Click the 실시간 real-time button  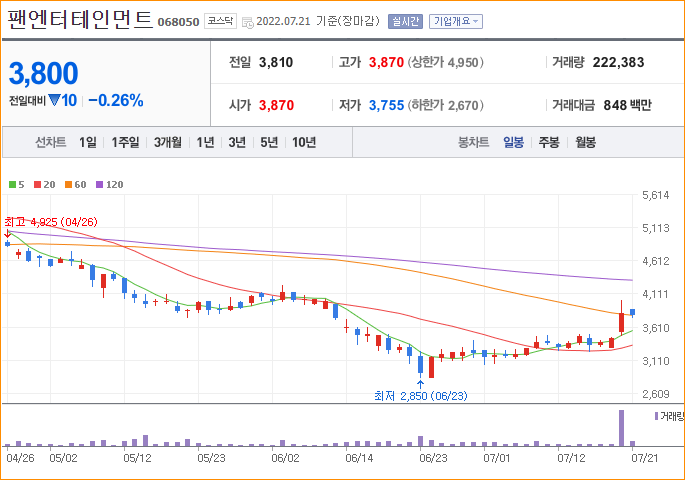click(x=405, y=21)
